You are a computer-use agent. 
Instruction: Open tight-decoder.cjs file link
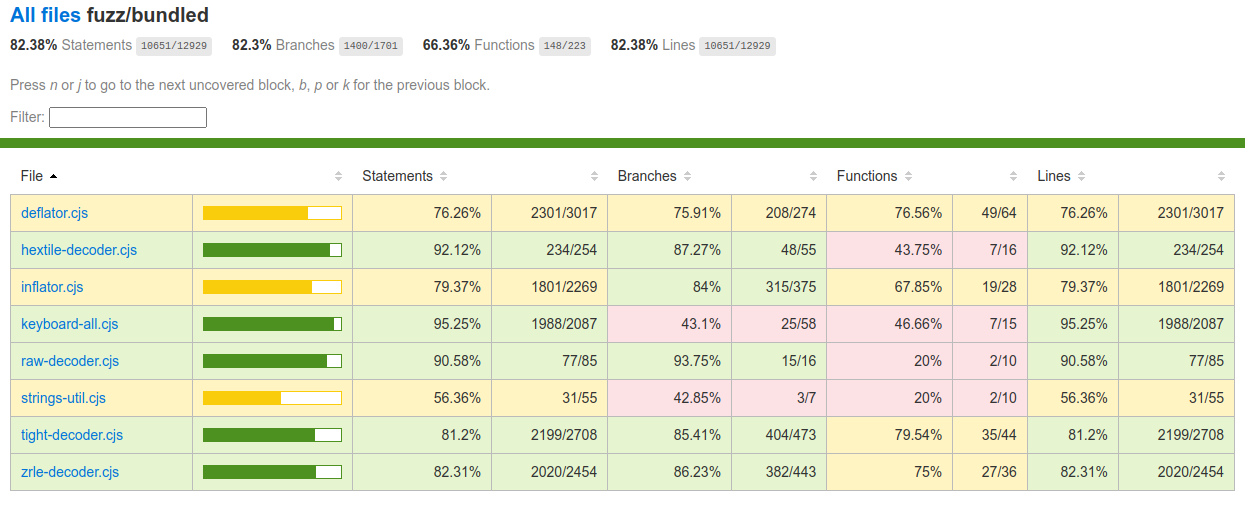72,435
